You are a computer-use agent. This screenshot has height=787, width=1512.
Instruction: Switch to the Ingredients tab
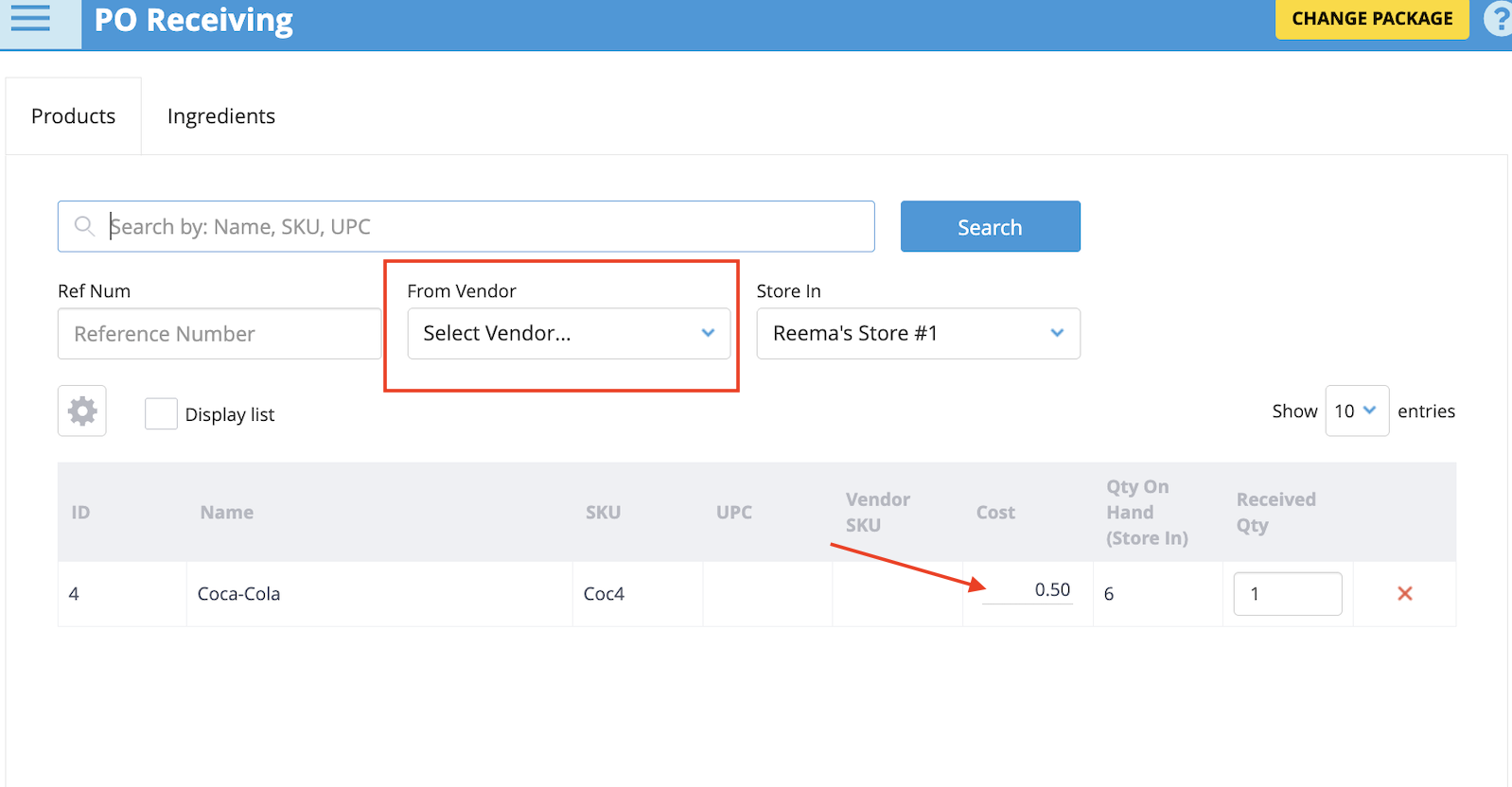221,116
